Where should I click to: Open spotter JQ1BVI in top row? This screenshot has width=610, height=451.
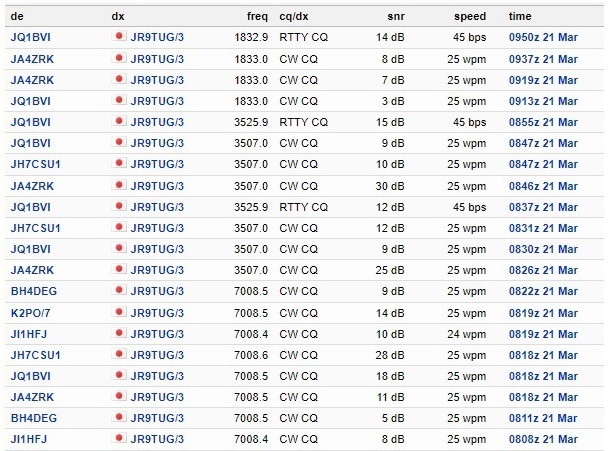coord(30,37)
